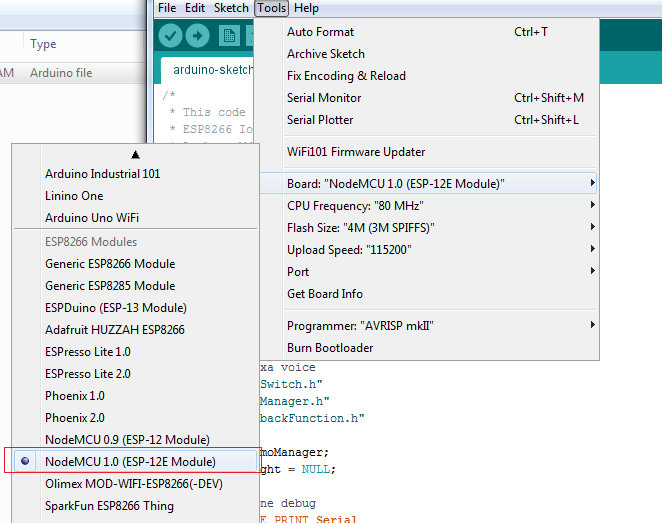Expand the Programmer AVRISP mkII submenu
Viewport: 662px width, 523px height.
(440, 325)
